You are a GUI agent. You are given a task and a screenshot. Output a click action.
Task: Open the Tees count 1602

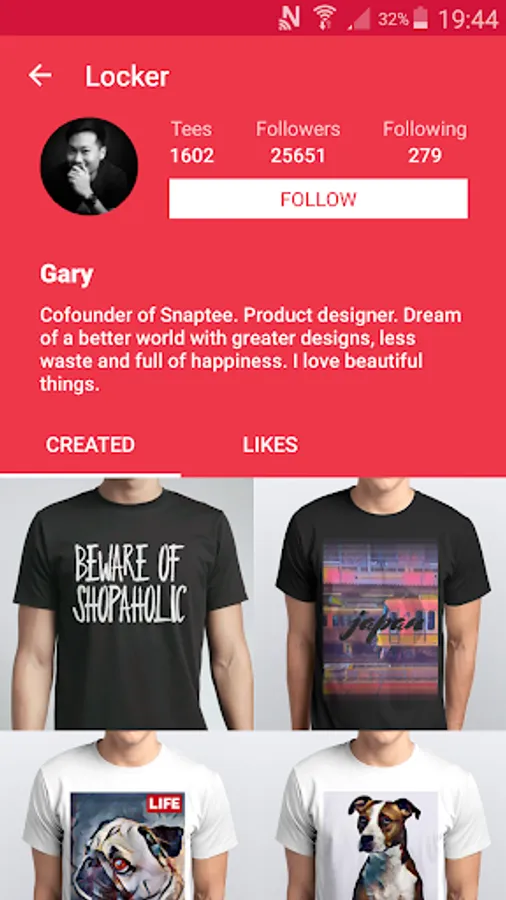192,142
